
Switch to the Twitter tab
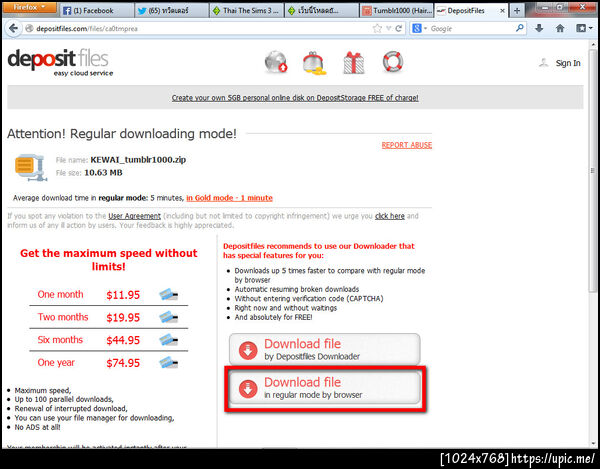tap(171, 11)
